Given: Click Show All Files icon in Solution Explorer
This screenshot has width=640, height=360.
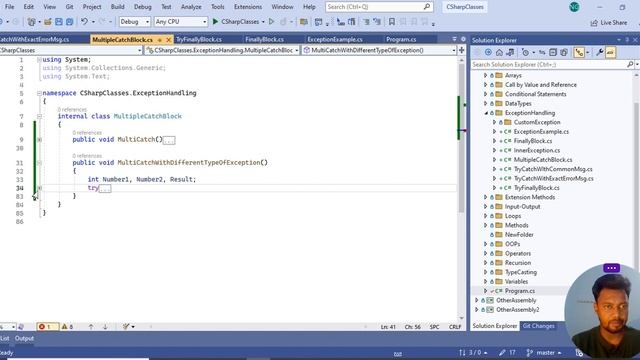Looking at the screenshot, I should point(564,53).
